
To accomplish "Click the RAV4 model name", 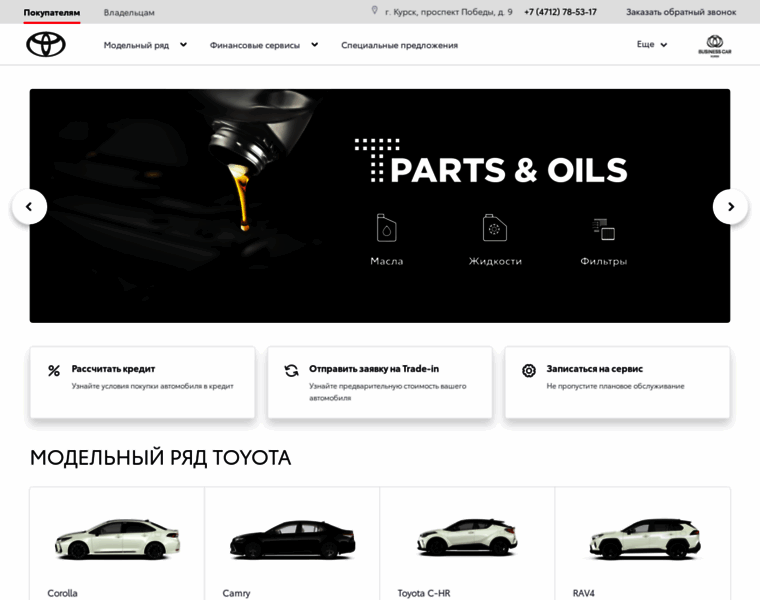I will [x=583, y=593].
